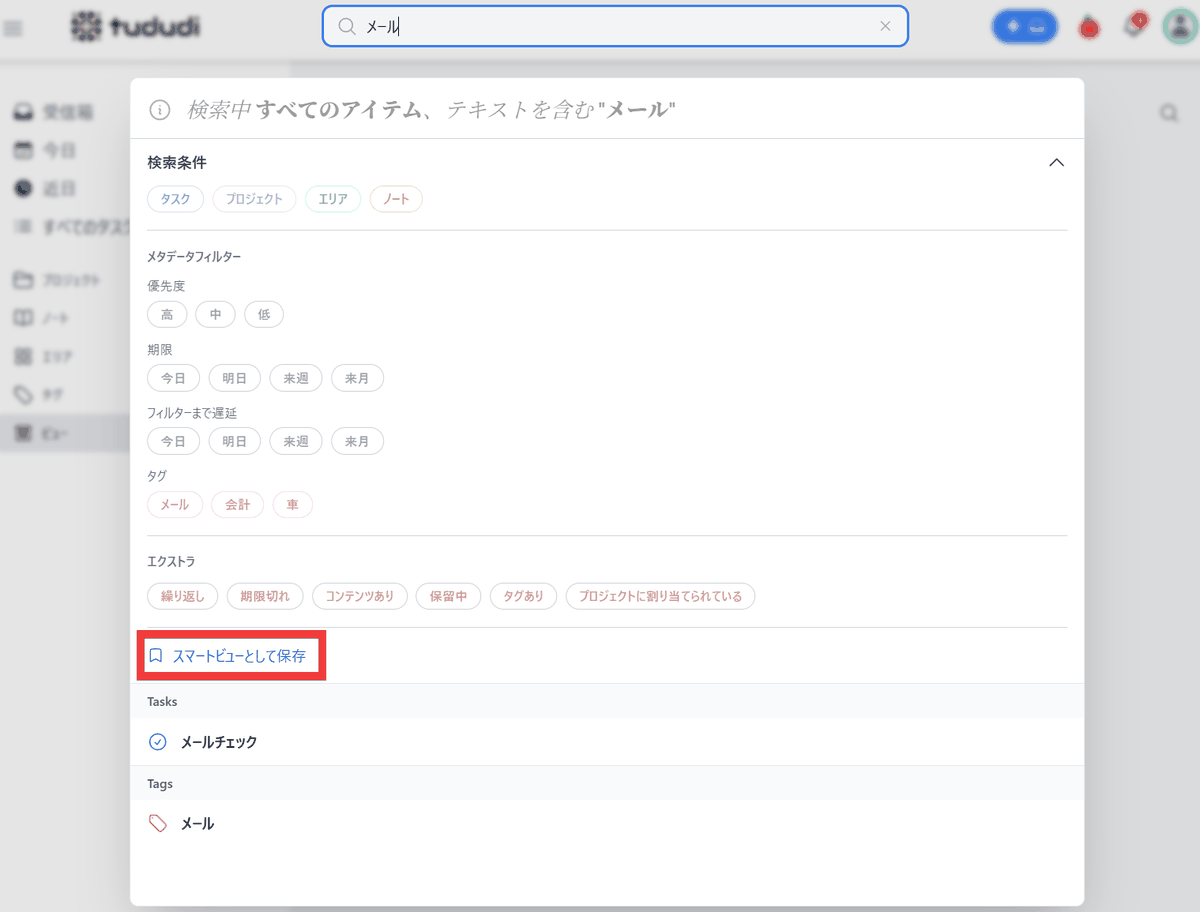The width and height of the screenshot is (1200, 912).
Task: Enable the コンテンツあり extra filter
Action: point(360,596)
